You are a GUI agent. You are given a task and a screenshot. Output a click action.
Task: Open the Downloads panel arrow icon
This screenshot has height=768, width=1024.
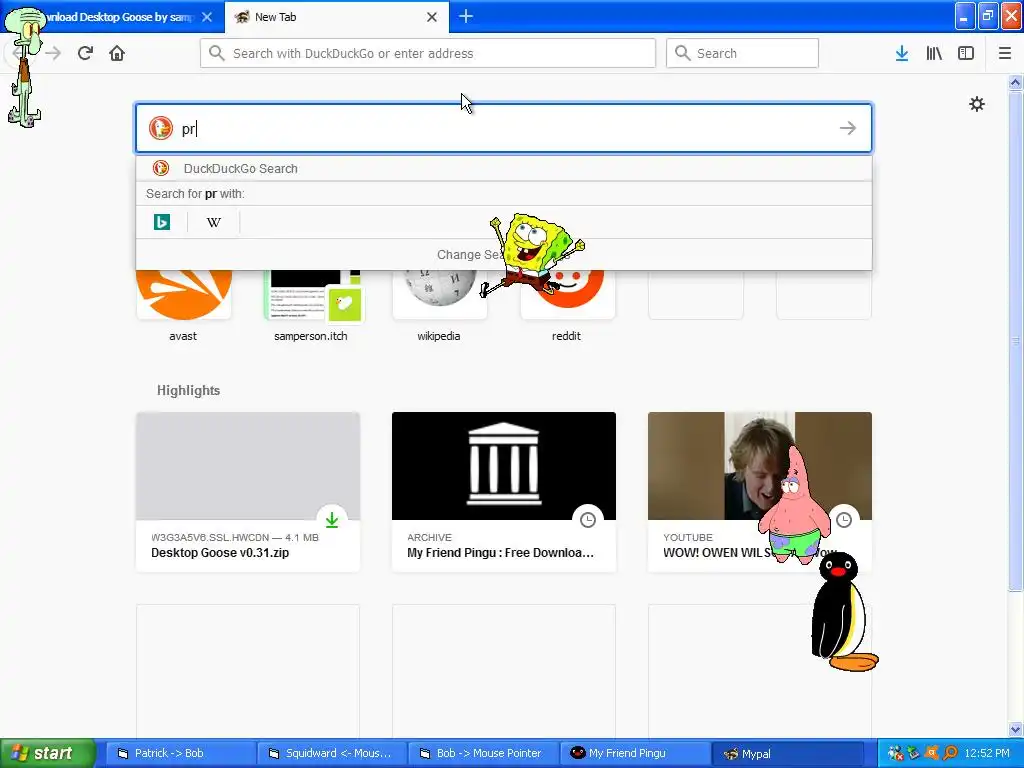coord(902,54)
